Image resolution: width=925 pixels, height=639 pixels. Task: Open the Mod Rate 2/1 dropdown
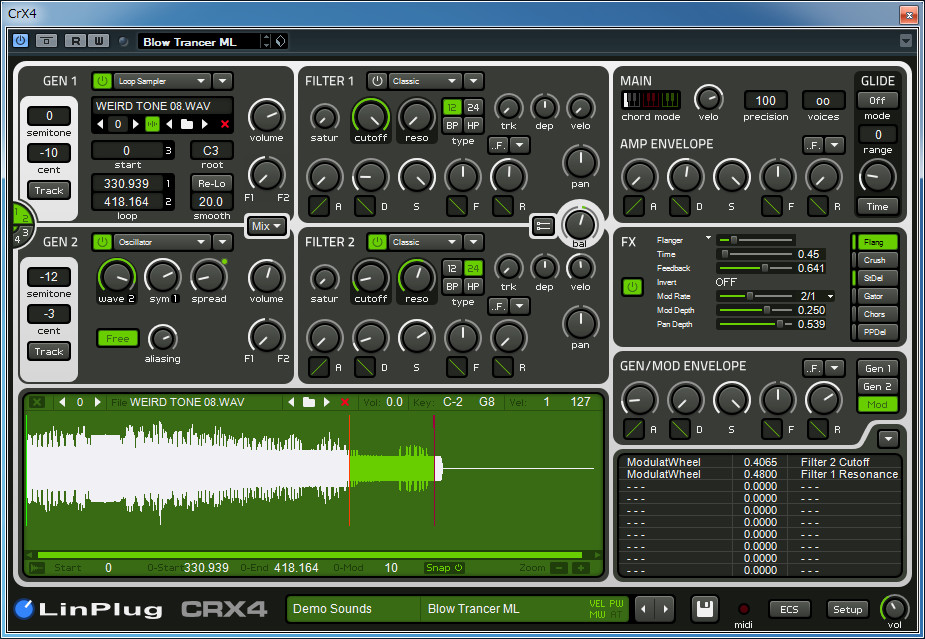coord(831,296)
